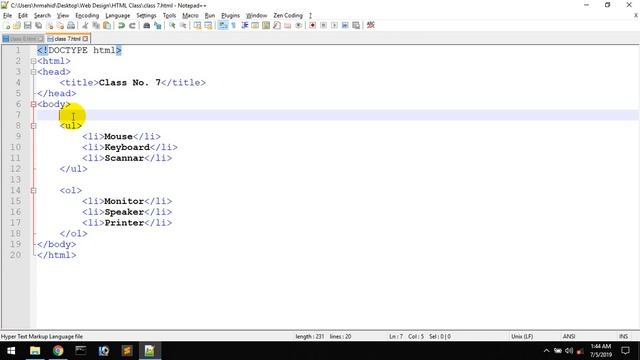640x360 pixels.
Task: Open the View menu
Action: point(62,16)
